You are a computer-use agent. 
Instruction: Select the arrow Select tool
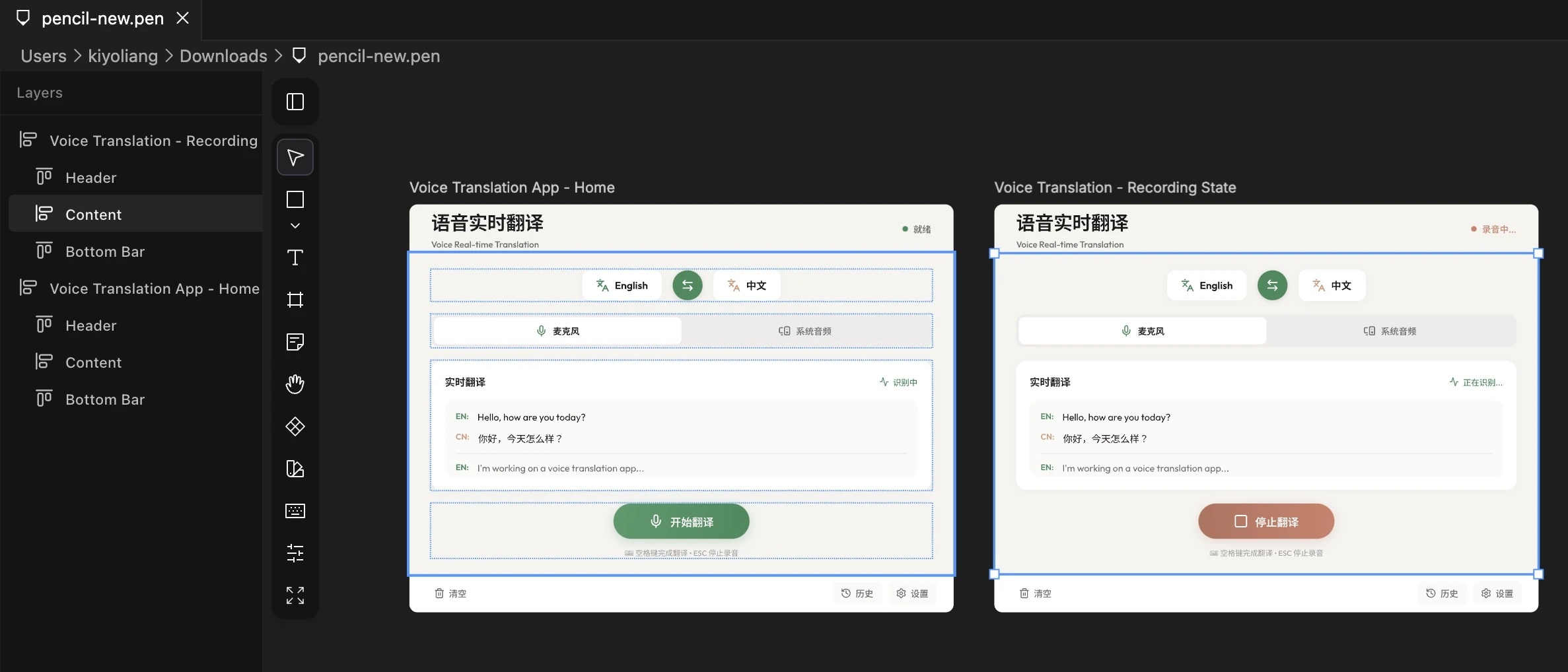tap(295, 156)
